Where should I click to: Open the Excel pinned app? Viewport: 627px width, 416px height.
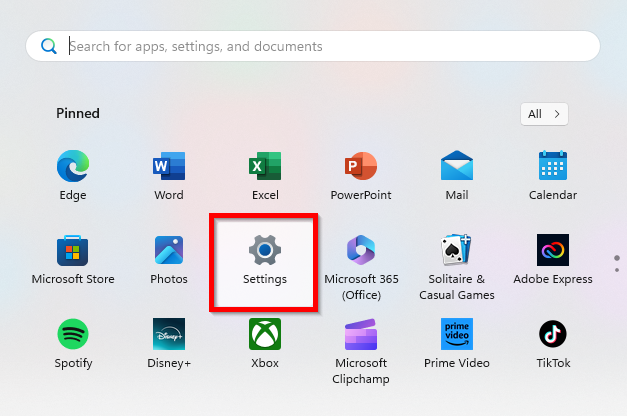pyautogui.click(x=265, y=175)
